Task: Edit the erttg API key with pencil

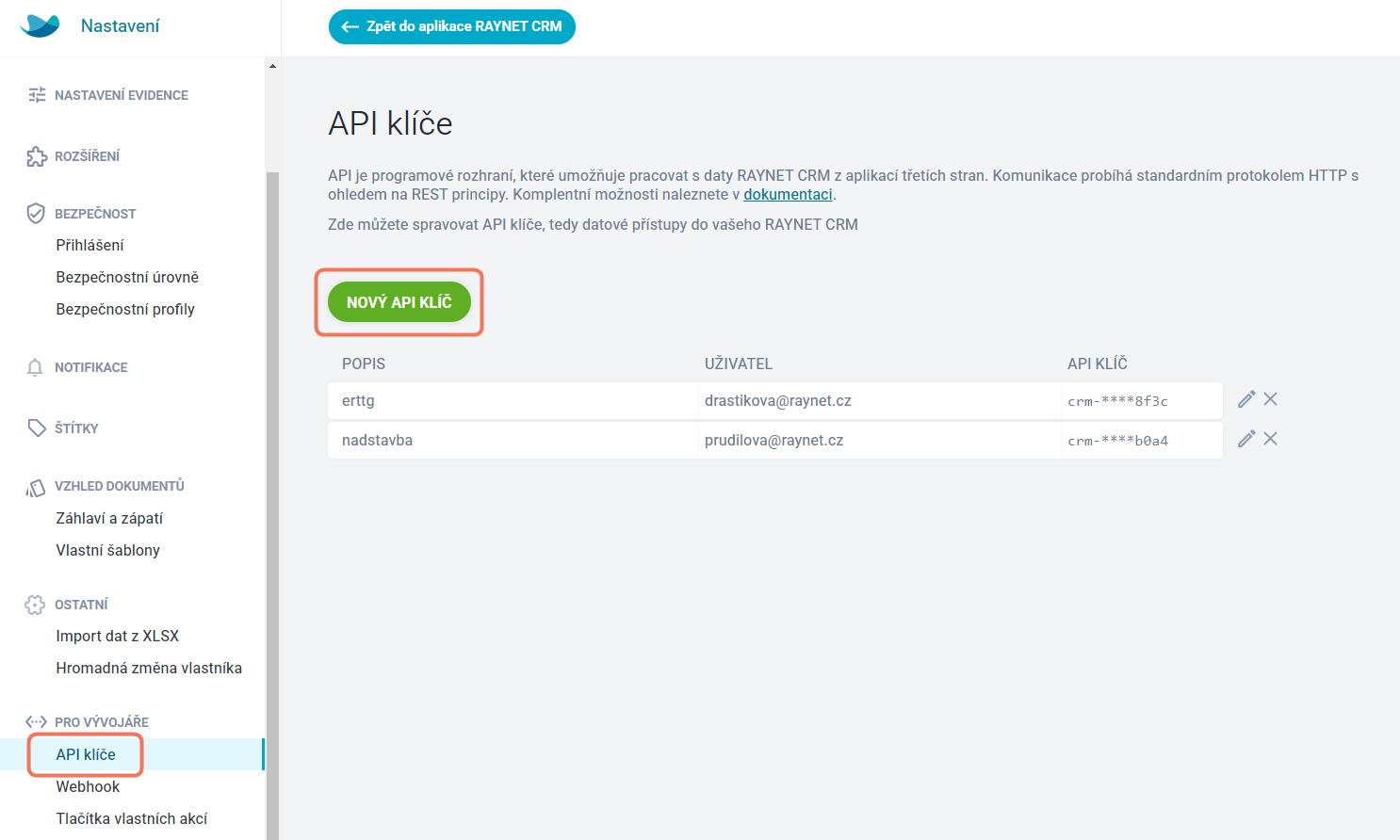Action: tap(1246, 399)
